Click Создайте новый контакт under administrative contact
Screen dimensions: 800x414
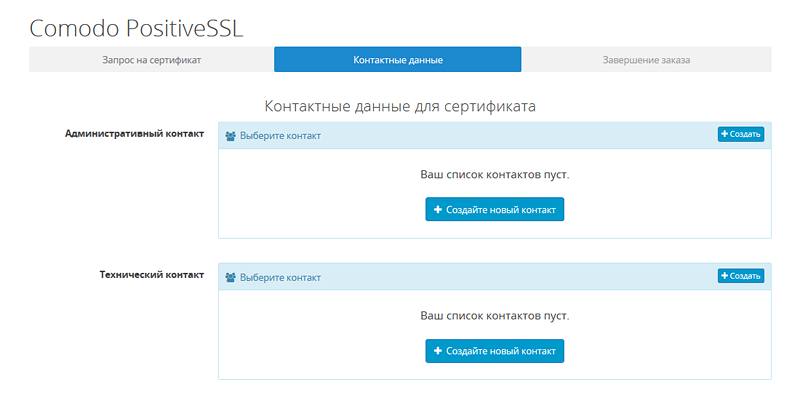(495, 209)
